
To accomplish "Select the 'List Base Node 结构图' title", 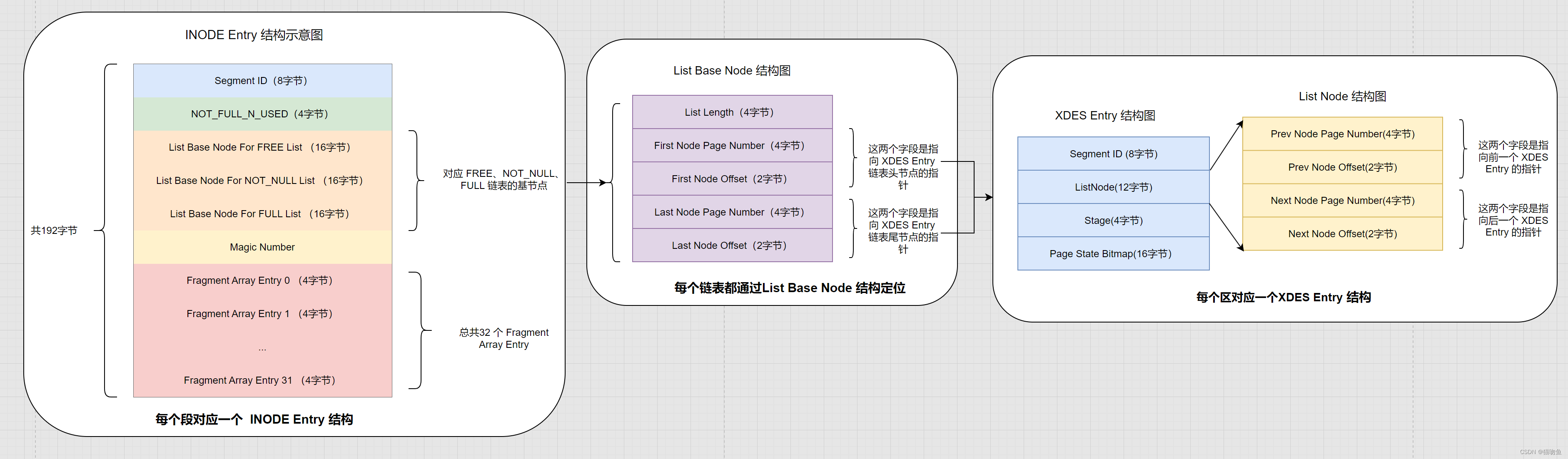I will click(x=732, y=70).
